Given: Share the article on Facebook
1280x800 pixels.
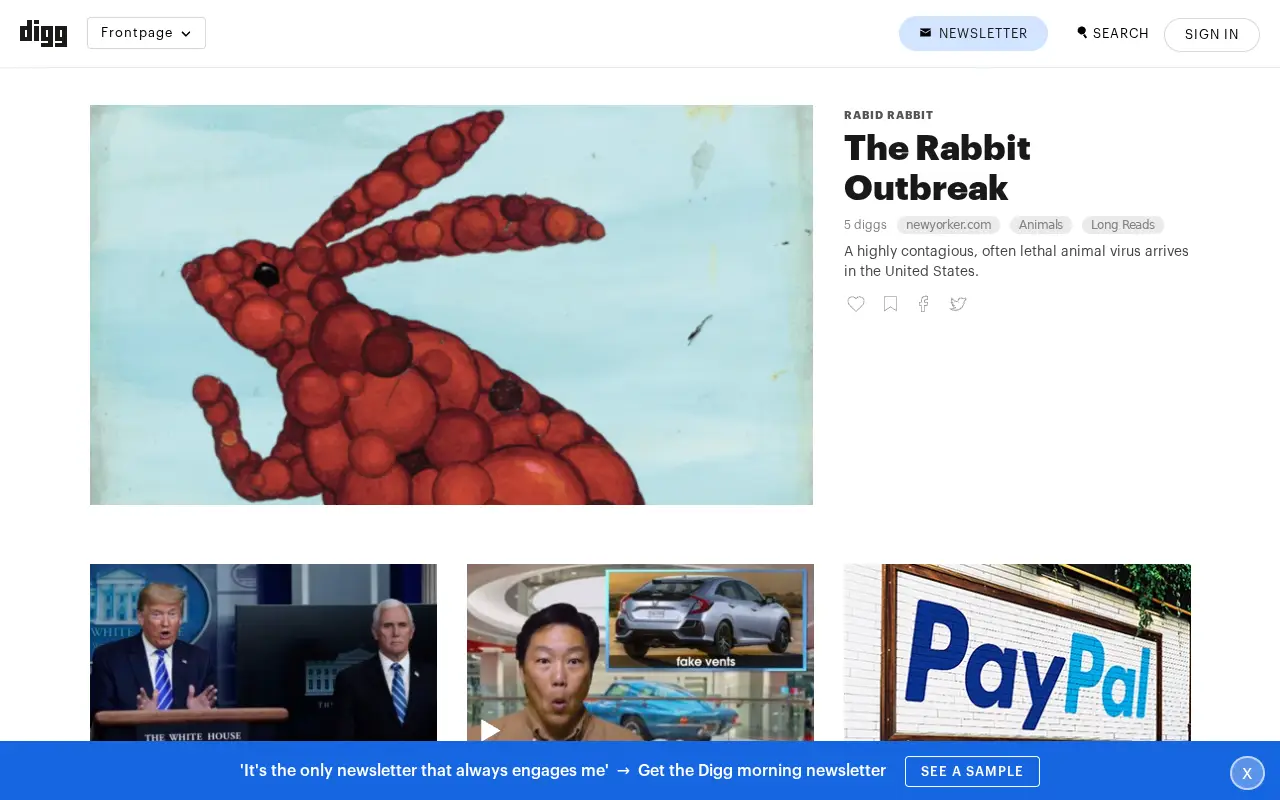Looking at the screenshot, I should pos(924,304).
